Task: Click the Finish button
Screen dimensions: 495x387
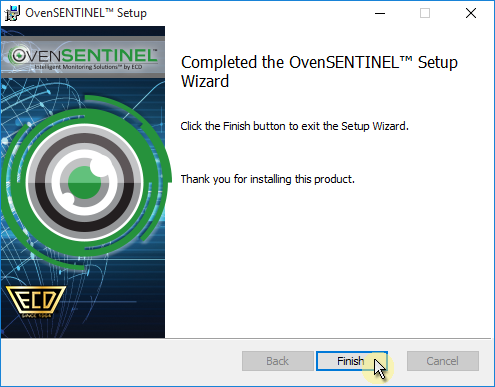Action: pyautogui.click(x=352, y=361)
